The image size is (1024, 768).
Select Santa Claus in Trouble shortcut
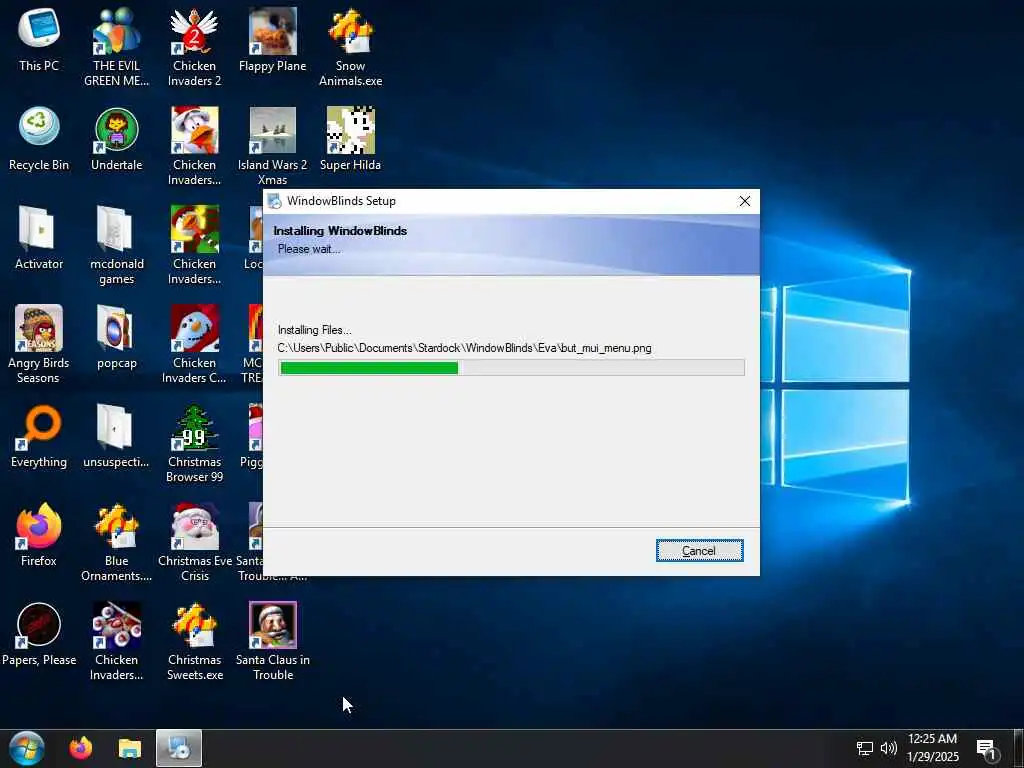(272, 641)
